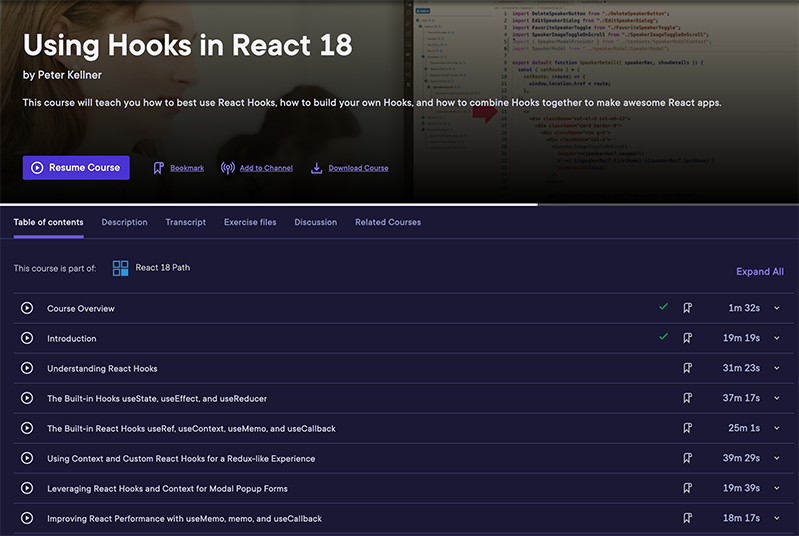Click the React 18 Path grid icon
The image size is (799, 536).
[120, 268]
